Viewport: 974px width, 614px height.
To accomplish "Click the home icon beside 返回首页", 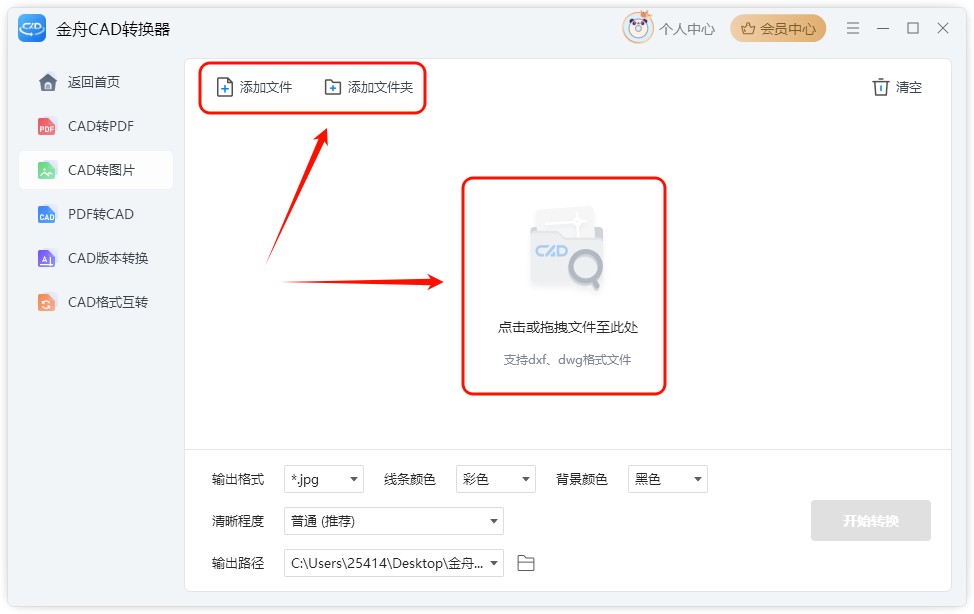I will click(47, 83).
